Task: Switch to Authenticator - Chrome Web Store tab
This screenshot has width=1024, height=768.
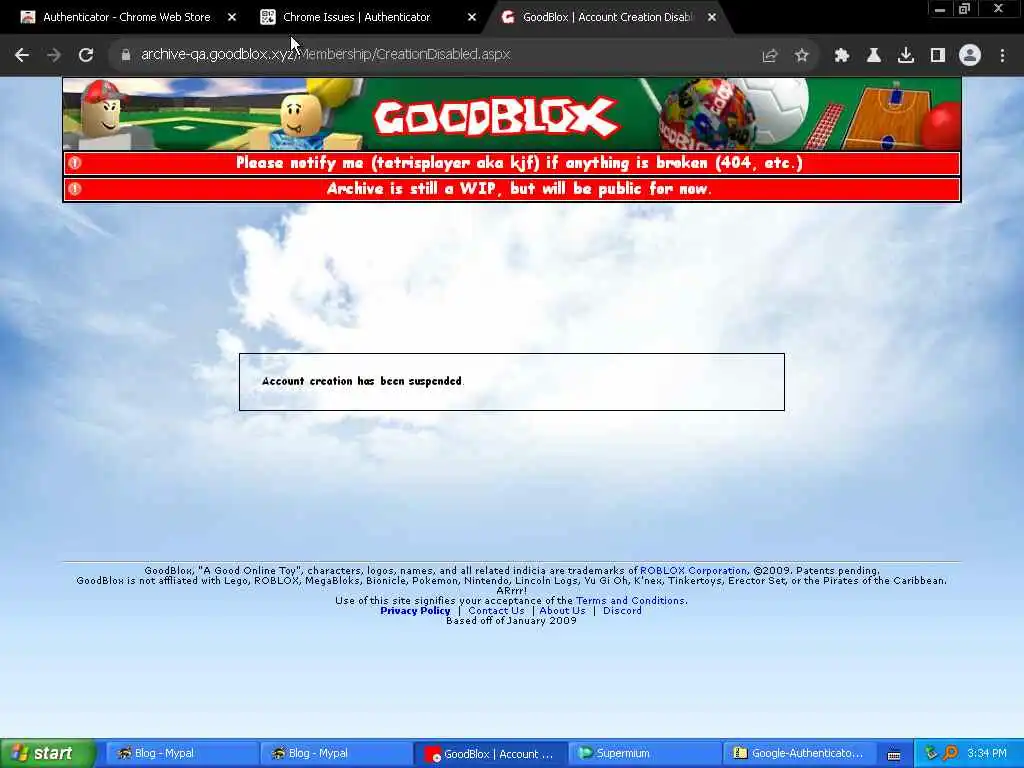Action: click(x=127, y=18)
